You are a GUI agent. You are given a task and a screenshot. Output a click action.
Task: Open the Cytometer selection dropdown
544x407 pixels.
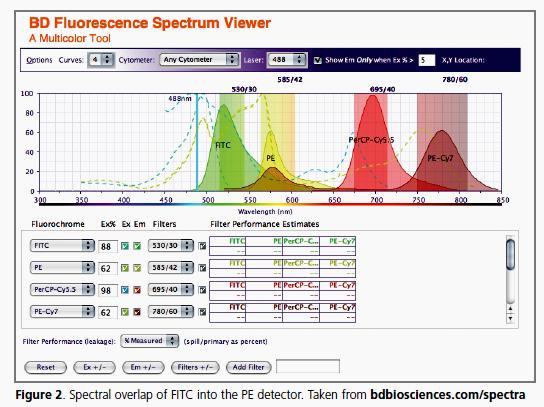(x=199, y=60)
